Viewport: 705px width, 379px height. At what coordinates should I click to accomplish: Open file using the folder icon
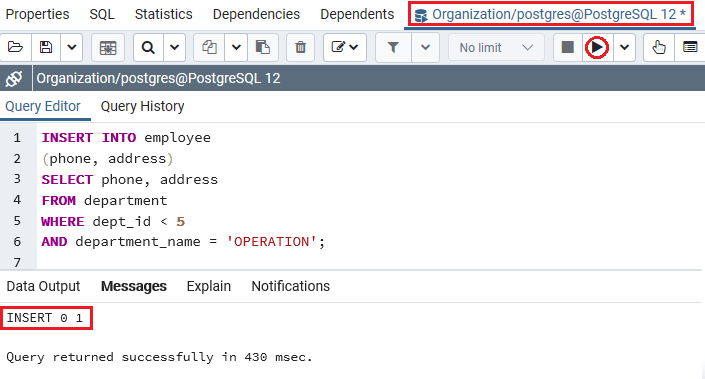click(x=15, y=47)
